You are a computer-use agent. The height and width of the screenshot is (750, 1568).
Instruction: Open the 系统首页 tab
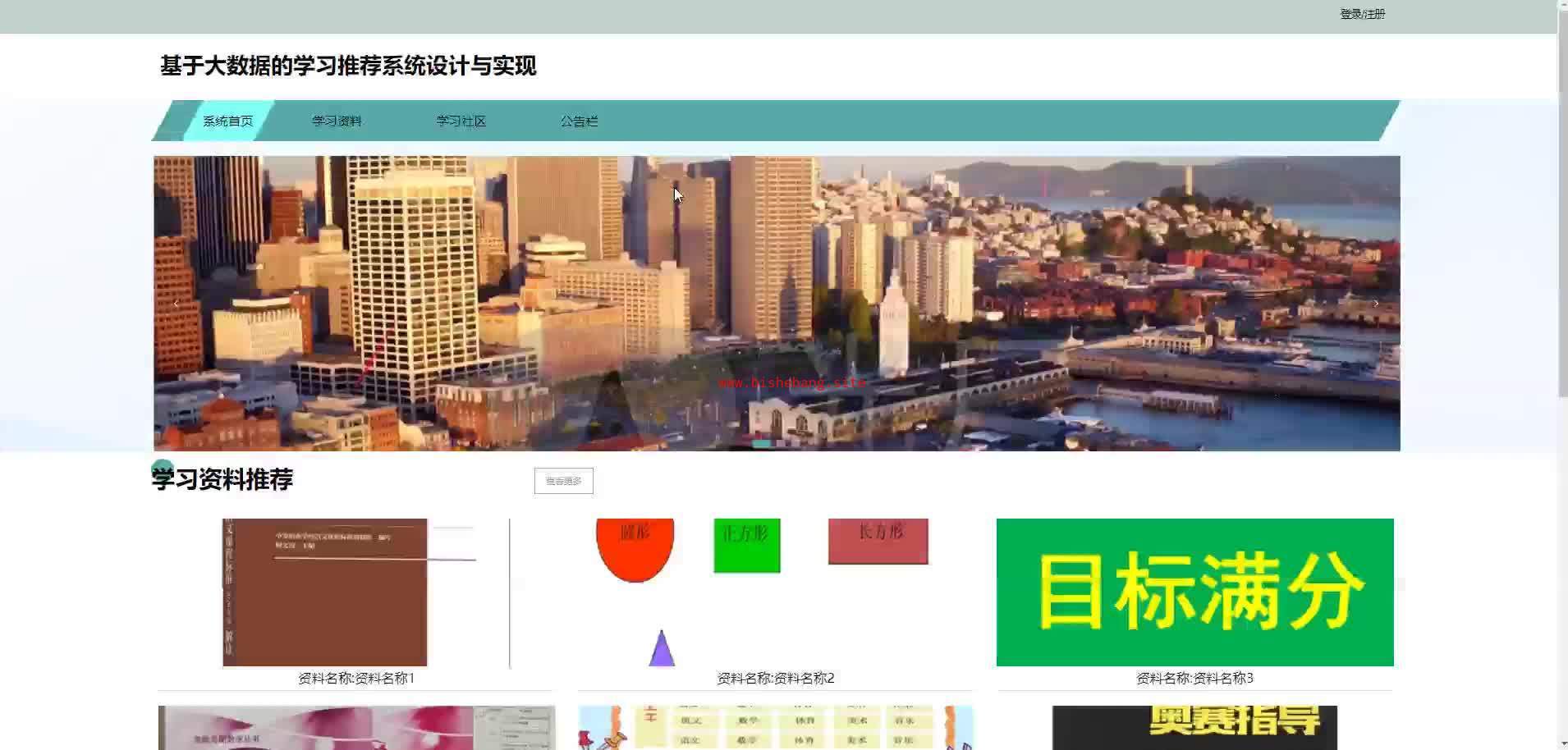227,121
